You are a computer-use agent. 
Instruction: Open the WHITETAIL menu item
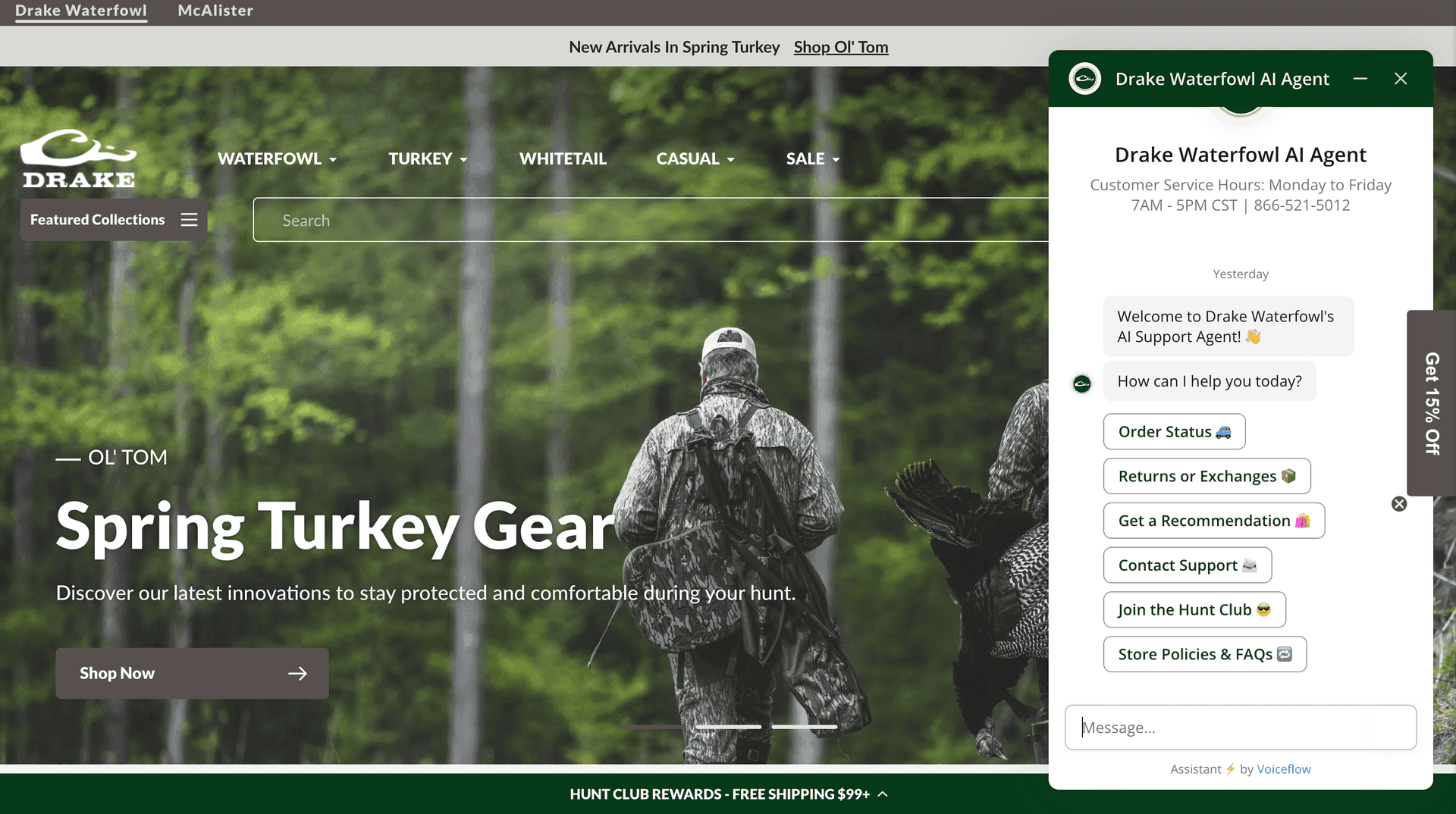coord(563,159)
